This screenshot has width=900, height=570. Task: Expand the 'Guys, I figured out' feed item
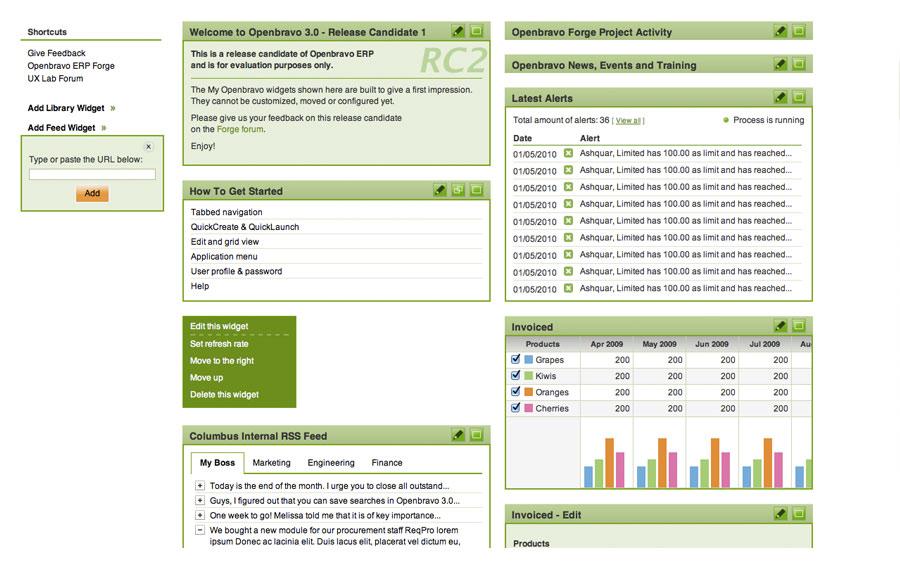(x=200, y=501)
